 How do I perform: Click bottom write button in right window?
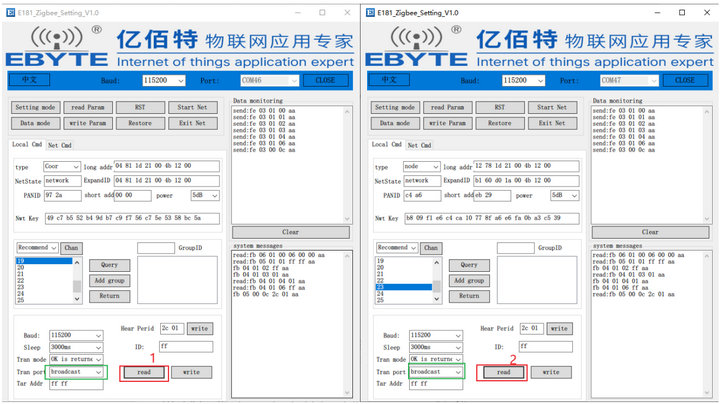[551, 372]
